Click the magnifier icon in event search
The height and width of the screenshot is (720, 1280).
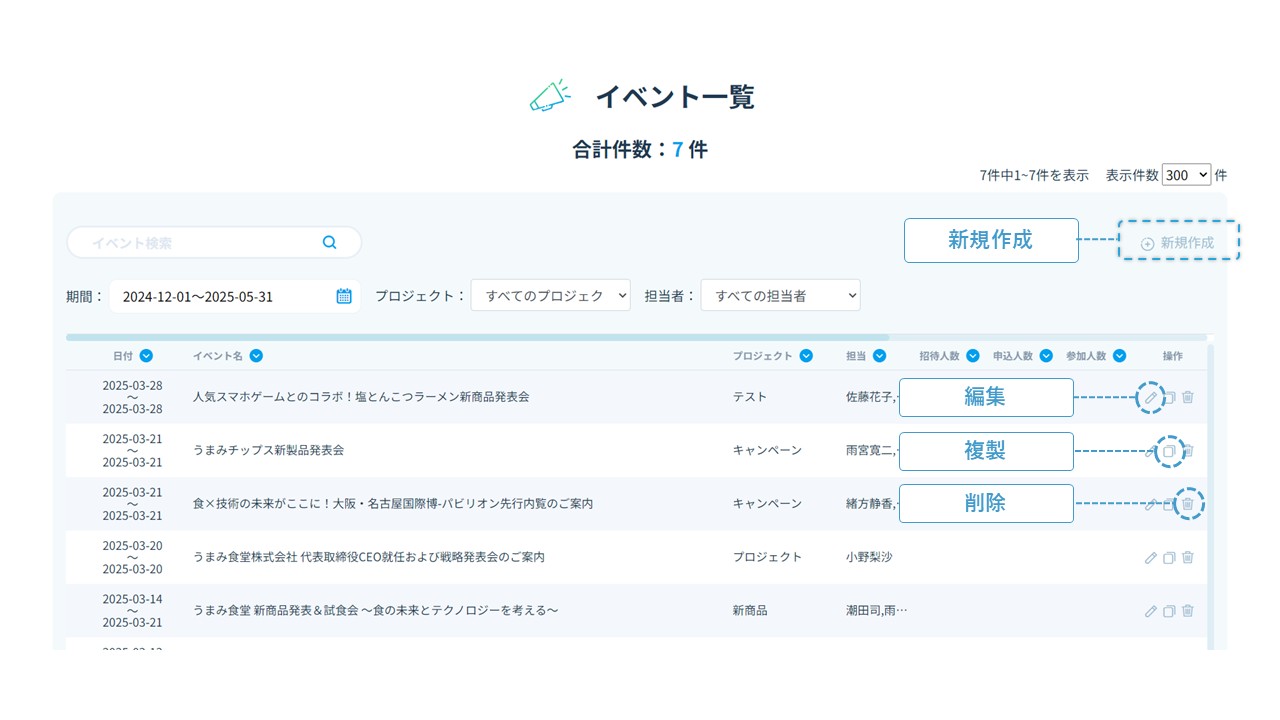pos(329,242)
